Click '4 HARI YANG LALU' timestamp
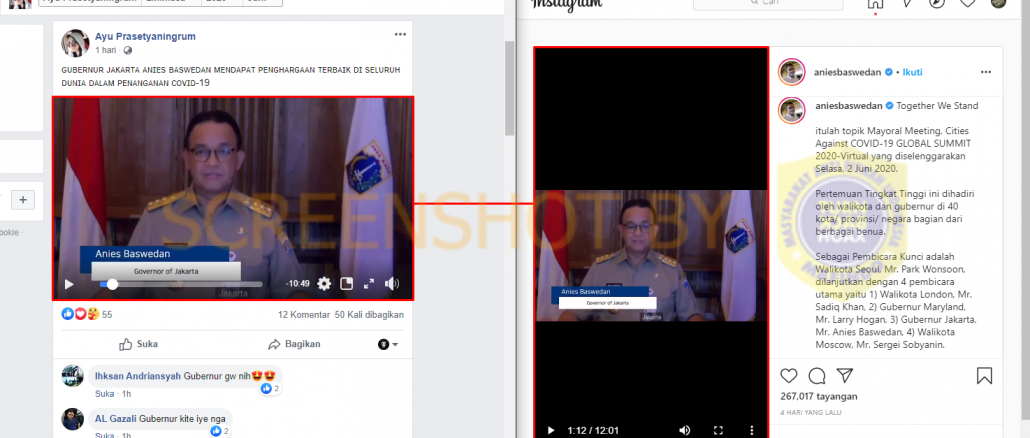The width and height of the screenshot is (1030, 438). (811, 412)
